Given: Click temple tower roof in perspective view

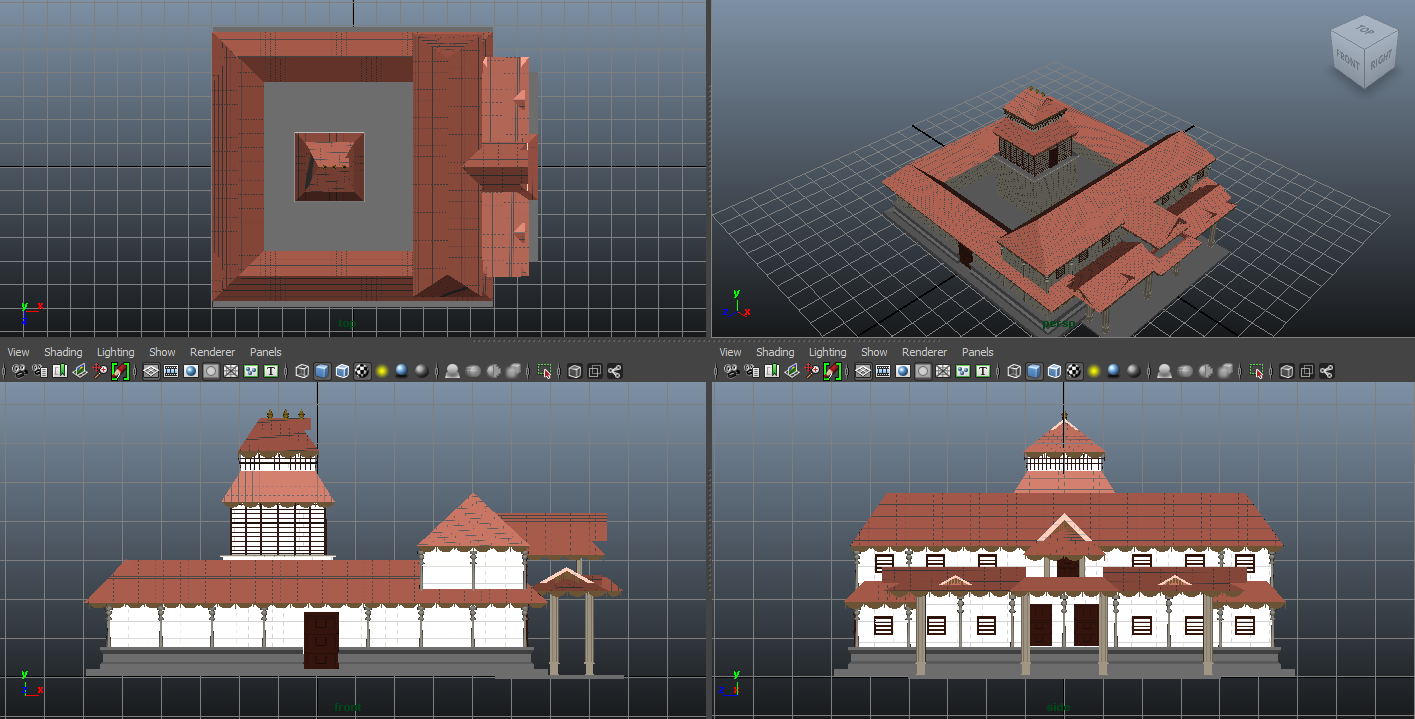Looking at the screenshot, I should click(x=1036, y=105).
